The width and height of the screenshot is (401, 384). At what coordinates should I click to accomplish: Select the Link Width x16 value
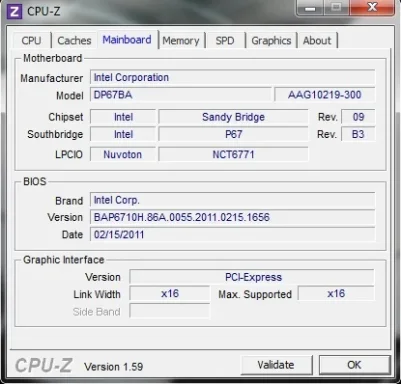170,294
